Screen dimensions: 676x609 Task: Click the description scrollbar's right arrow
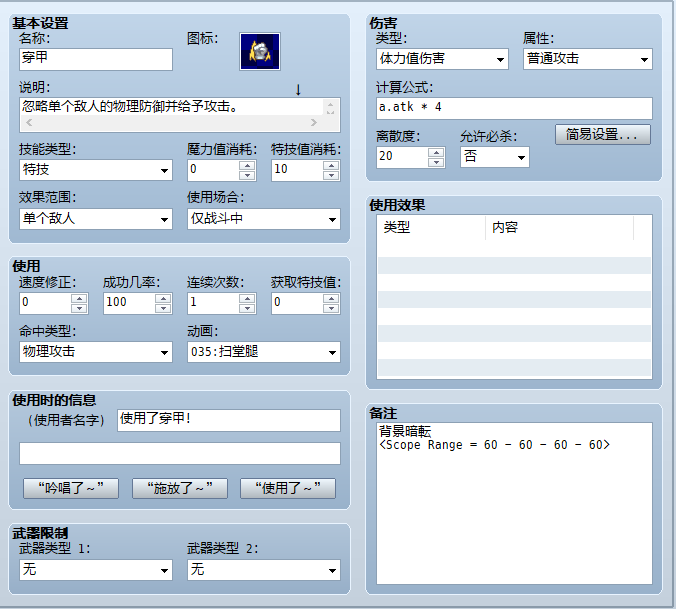pyautogui.click(x=314, y=123)
